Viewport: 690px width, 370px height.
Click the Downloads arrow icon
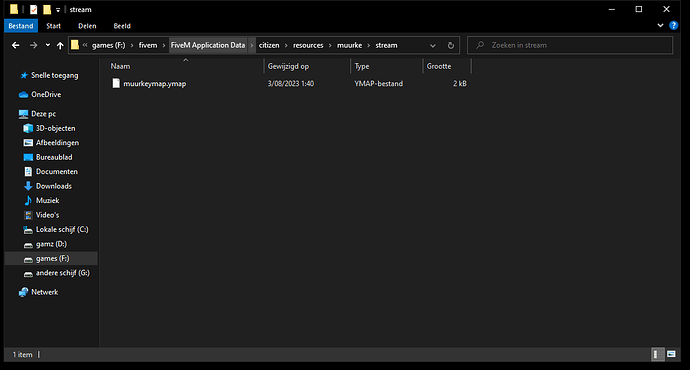[x=28, y=186]
